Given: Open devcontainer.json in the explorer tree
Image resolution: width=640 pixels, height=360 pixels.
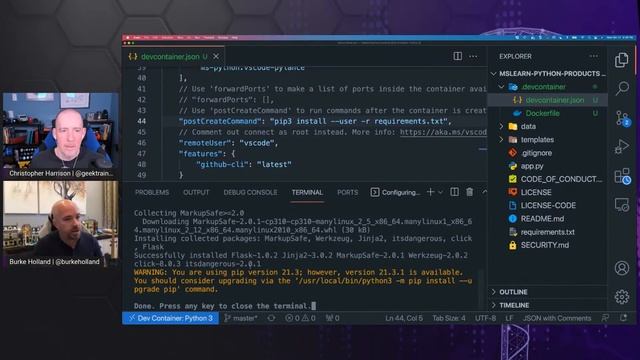Looking at the screenshot, I should (x=548, y=100).
